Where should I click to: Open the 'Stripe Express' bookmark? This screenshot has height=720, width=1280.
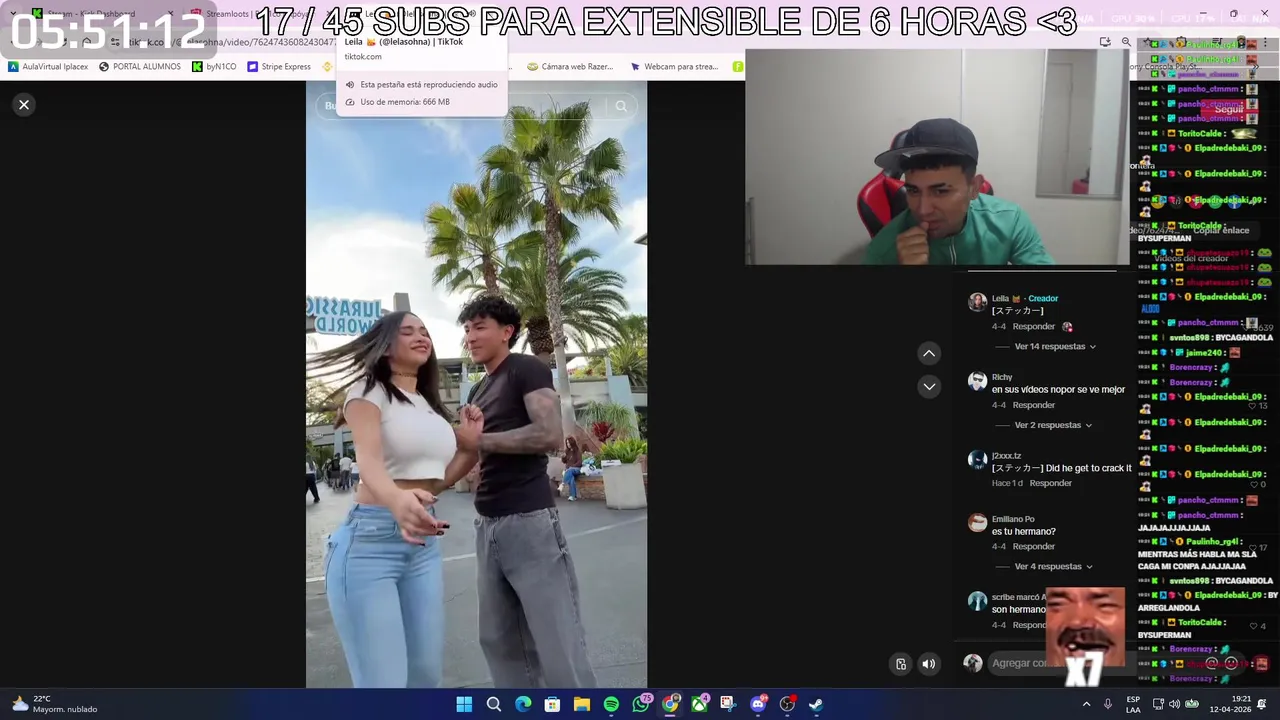pos(279,67)
